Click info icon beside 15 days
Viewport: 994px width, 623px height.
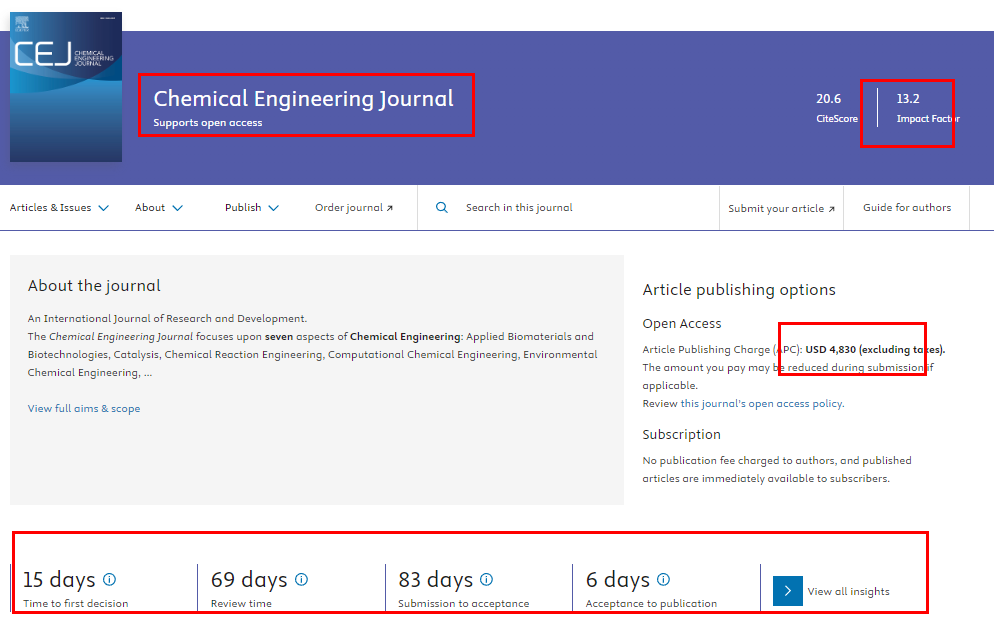pos(110,579)
